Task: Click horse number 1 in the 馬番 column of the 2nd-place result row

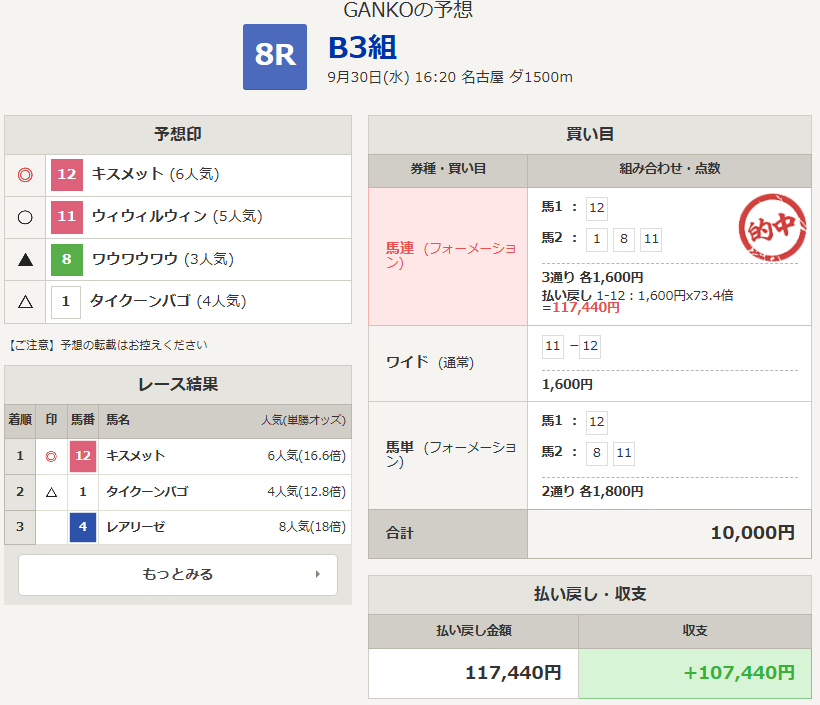Action: [83, 492]
